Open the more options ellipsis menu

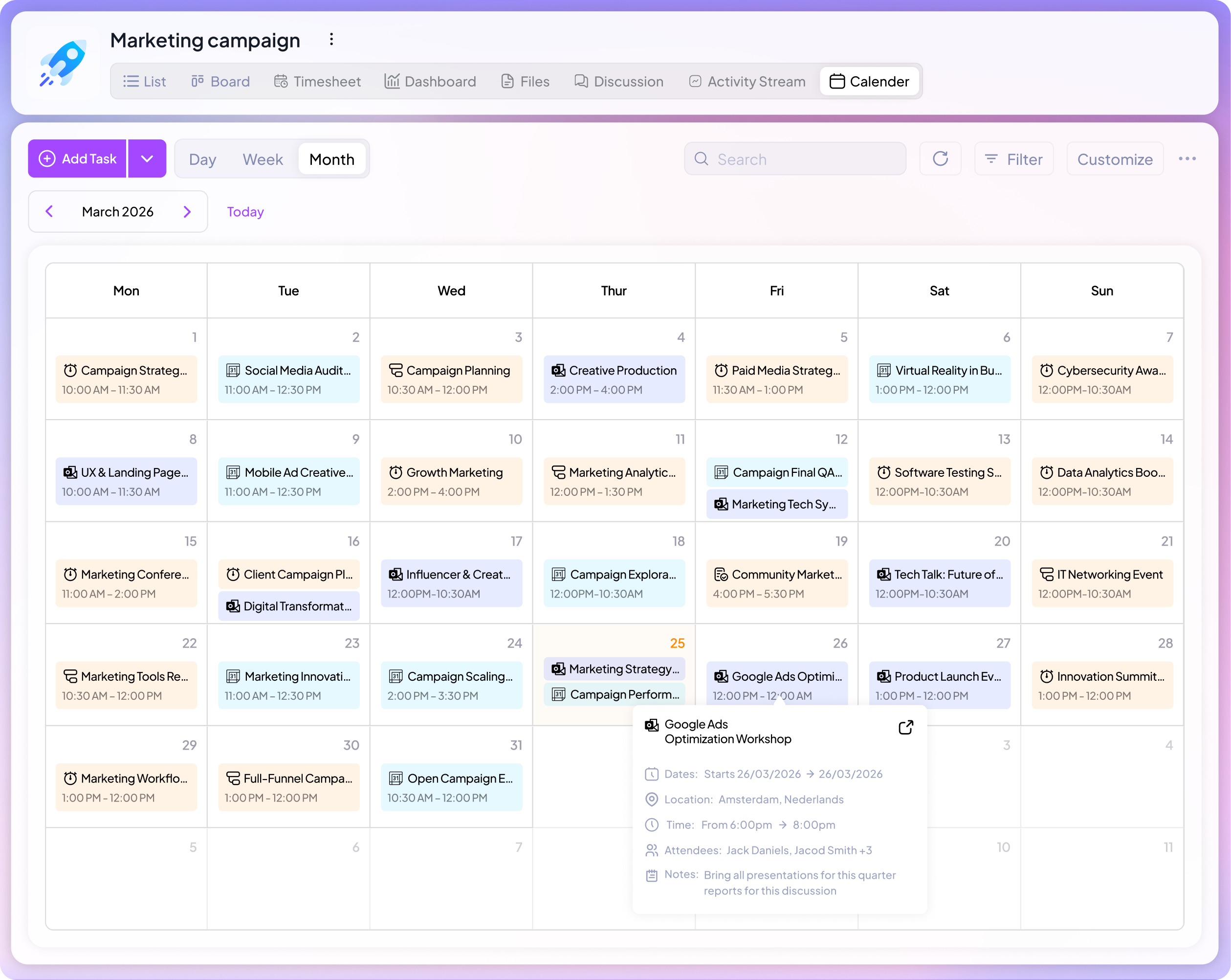tap(1187, 159)
